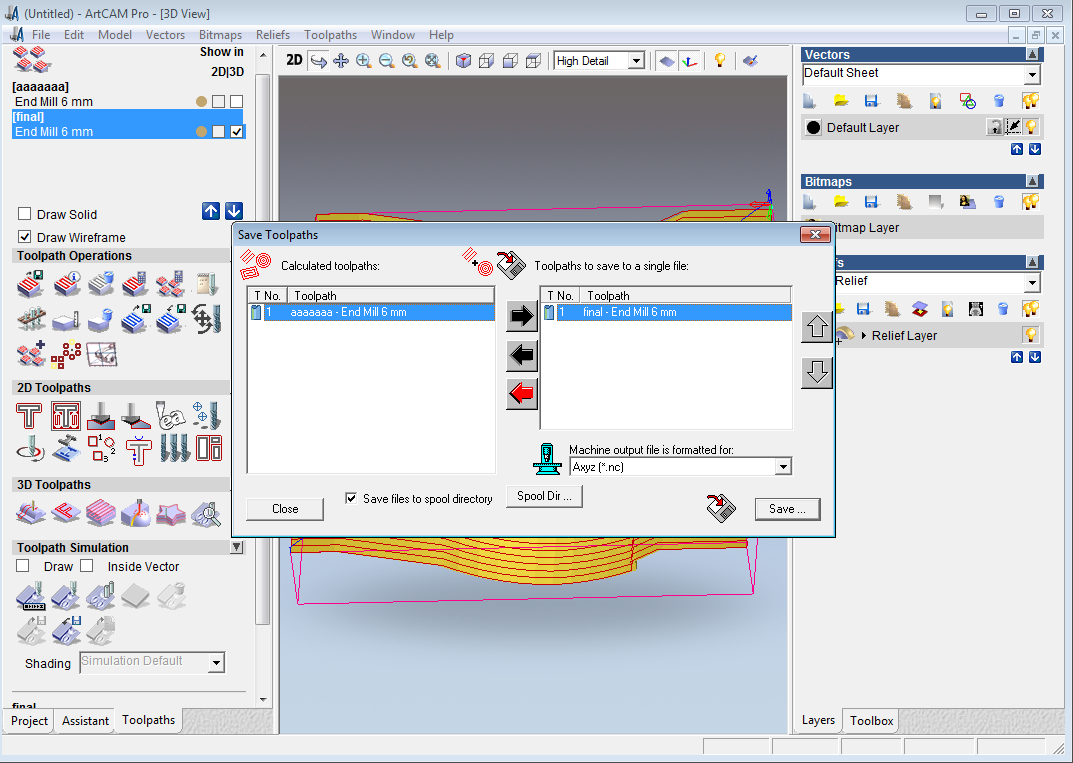Toggle the 3D checkbox for the final End Mill 6 mm toolpath

coord(237,131)
